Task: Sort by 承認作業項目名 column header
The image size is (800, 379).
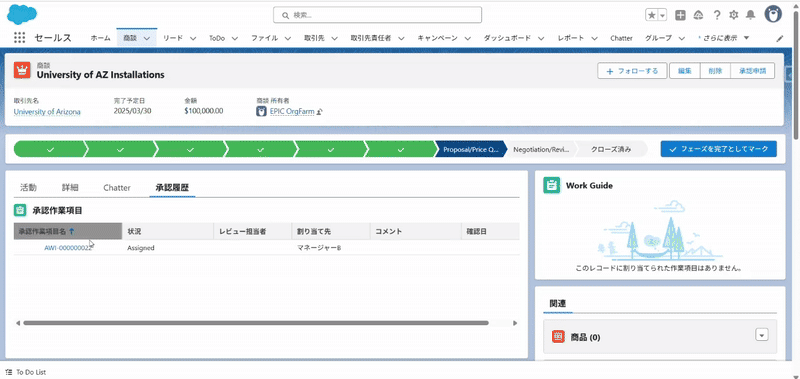Action: click(x=68, y=231)
